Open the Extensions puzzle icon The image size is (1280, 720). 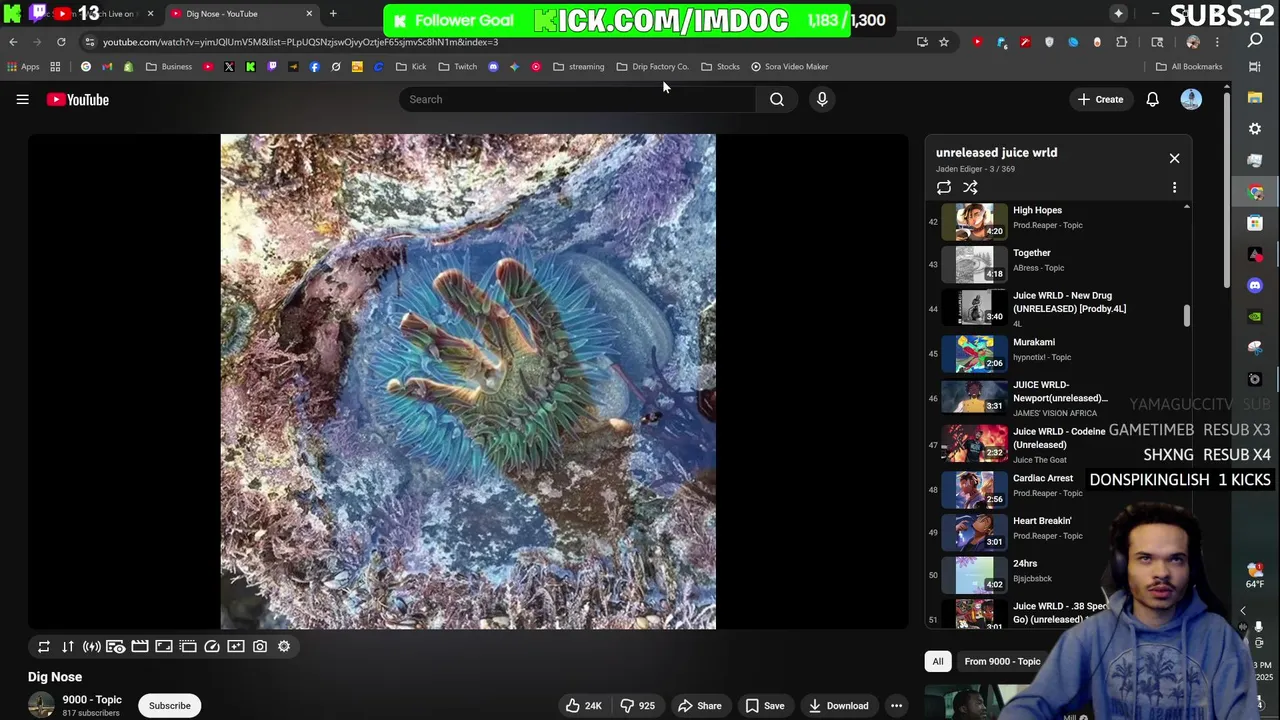[1121, 42]
